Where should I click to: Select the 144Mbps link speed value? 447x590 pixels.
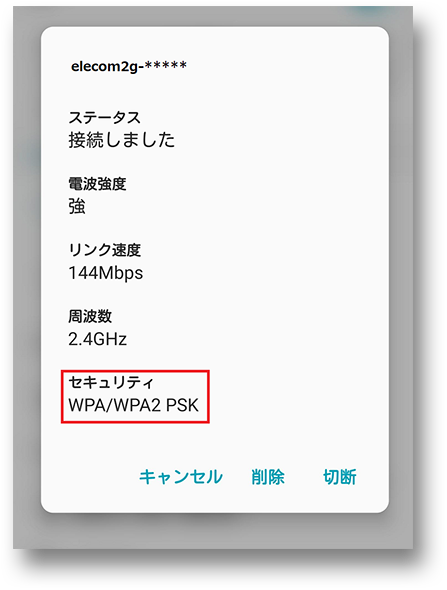tap(106, 273)
